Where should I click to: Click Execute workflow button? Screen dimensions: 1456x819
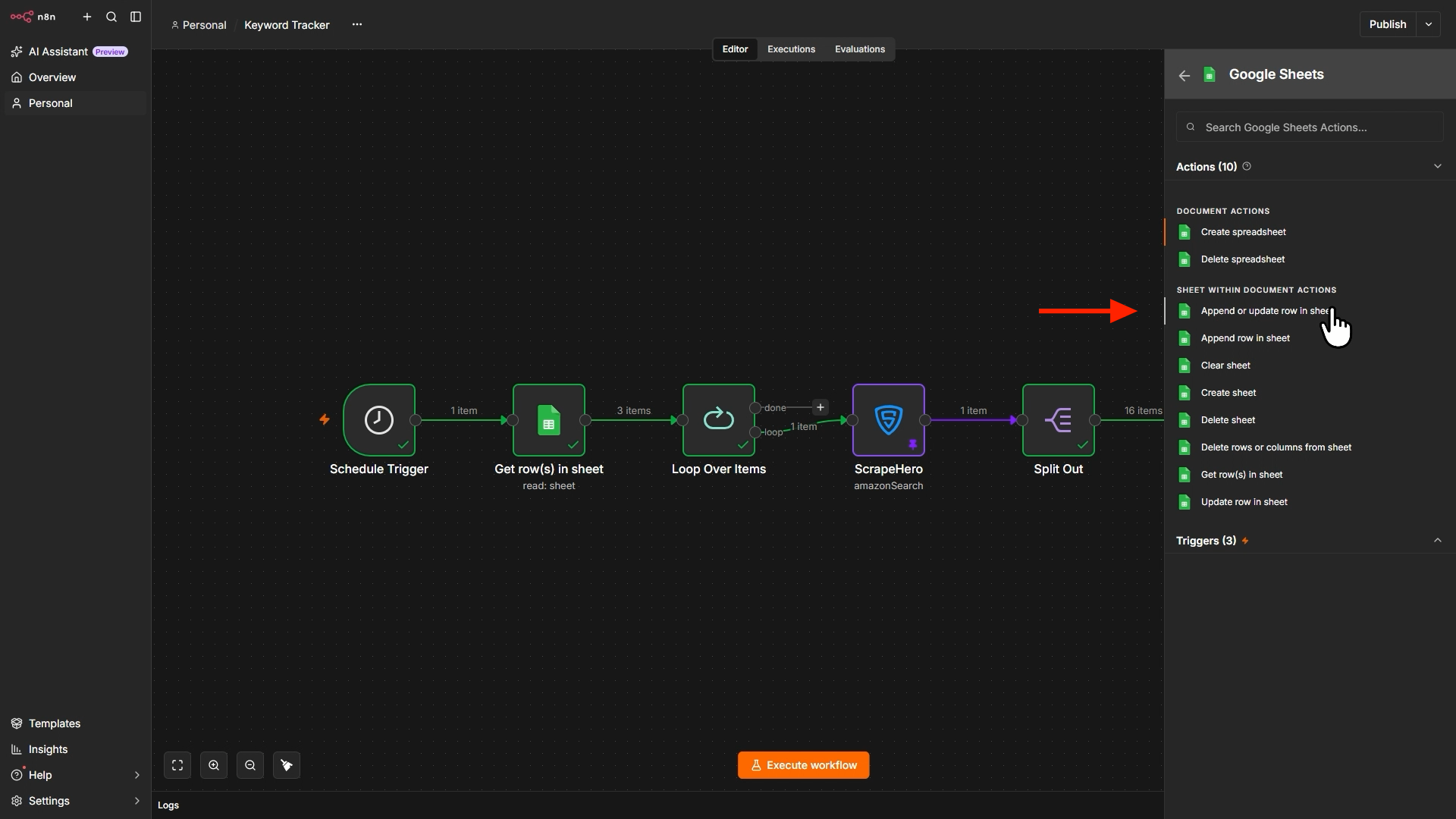pos(804,765)
